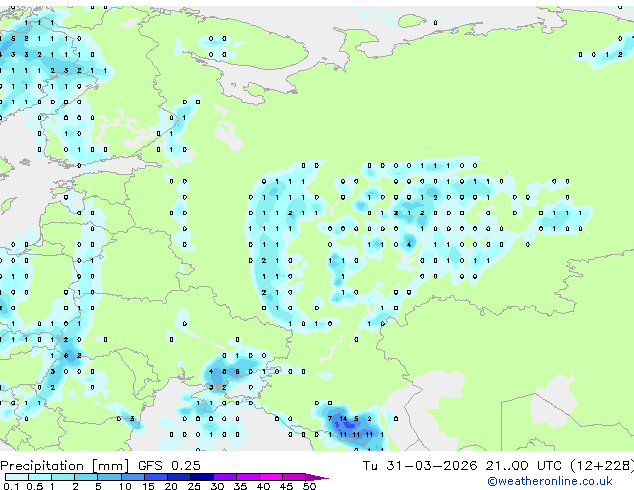Click the 'GFS 0.25' model label

click(169, 466)
